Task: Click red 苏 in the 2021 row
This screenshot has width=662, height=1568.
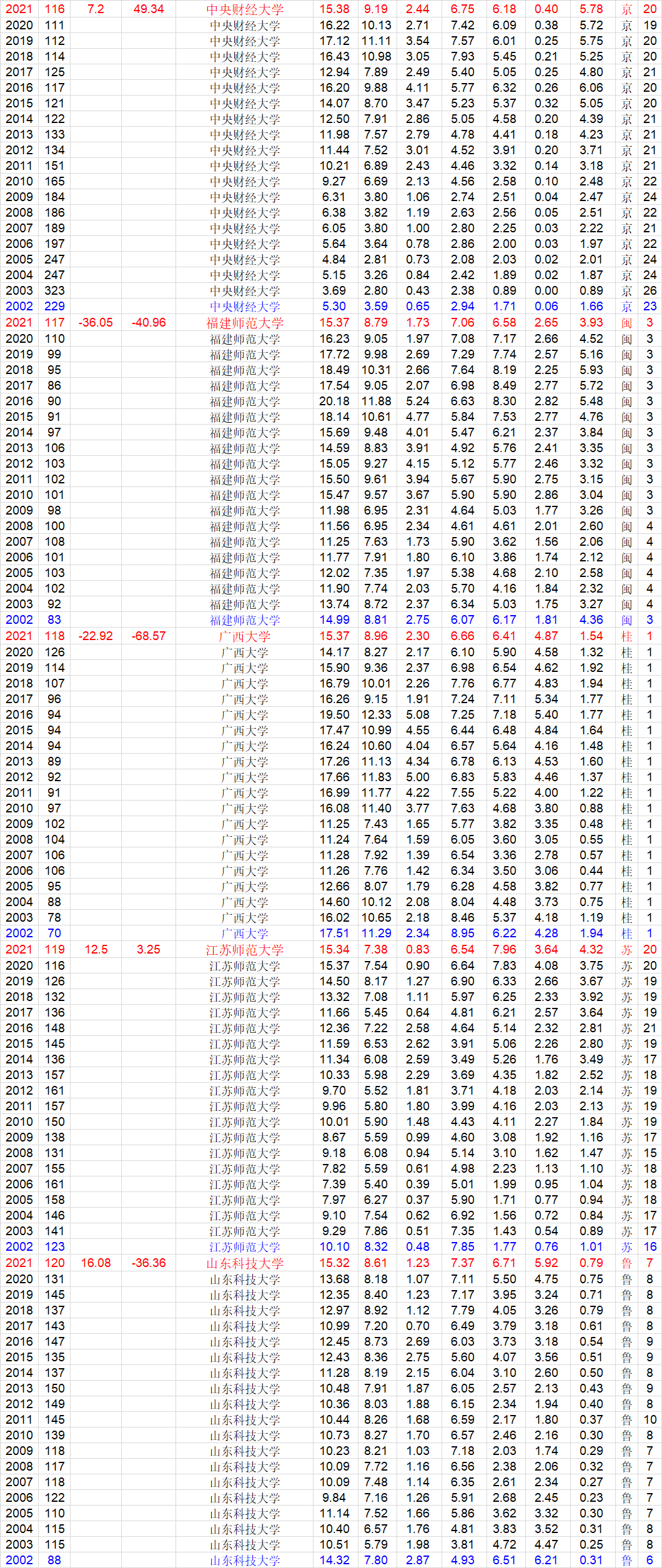Action: [x=627, y=950]
